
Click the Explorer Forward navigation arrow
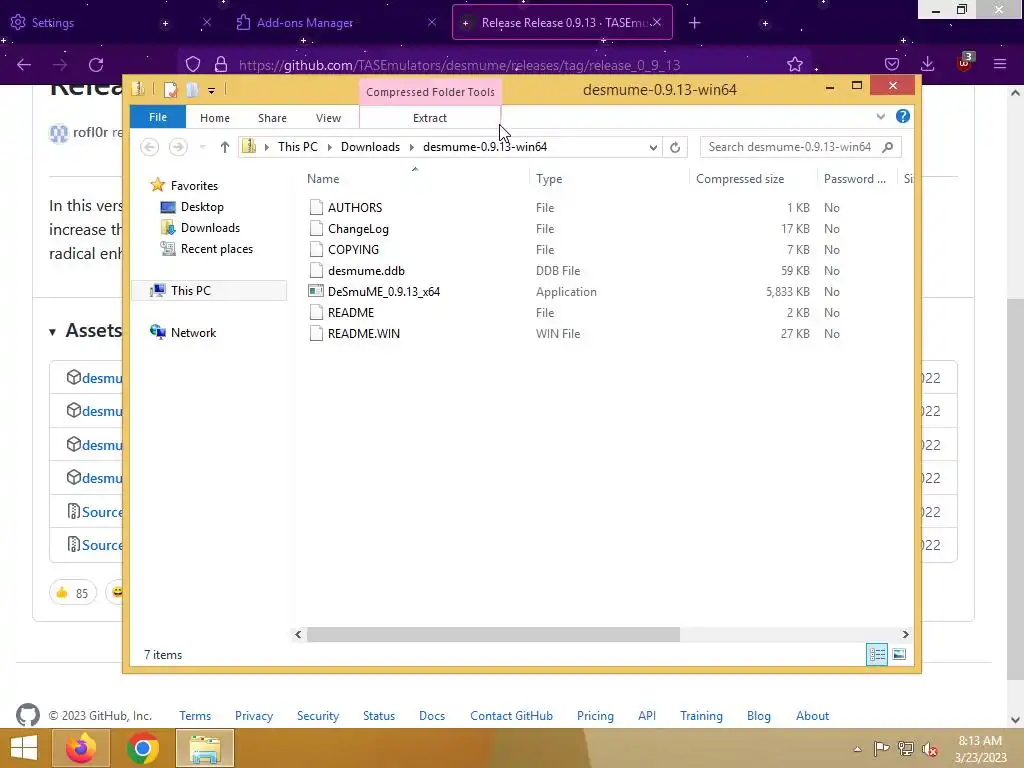click(178, 147)
